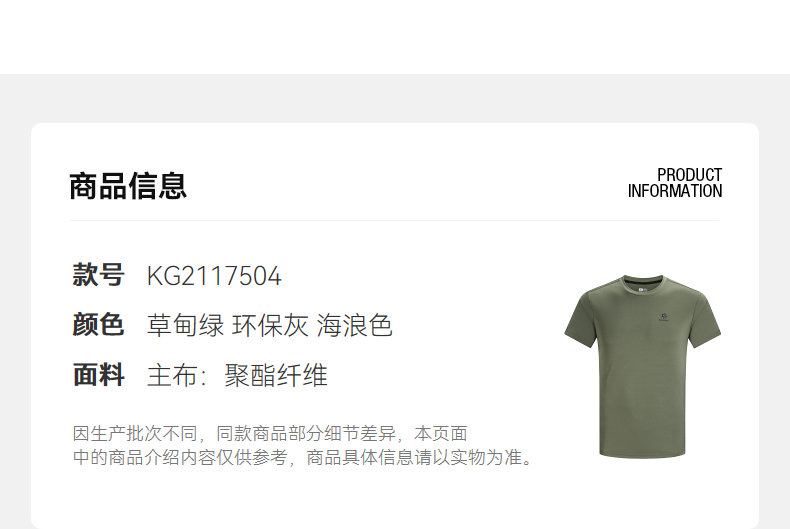Click the neck label inside the shirt collar

642,290
